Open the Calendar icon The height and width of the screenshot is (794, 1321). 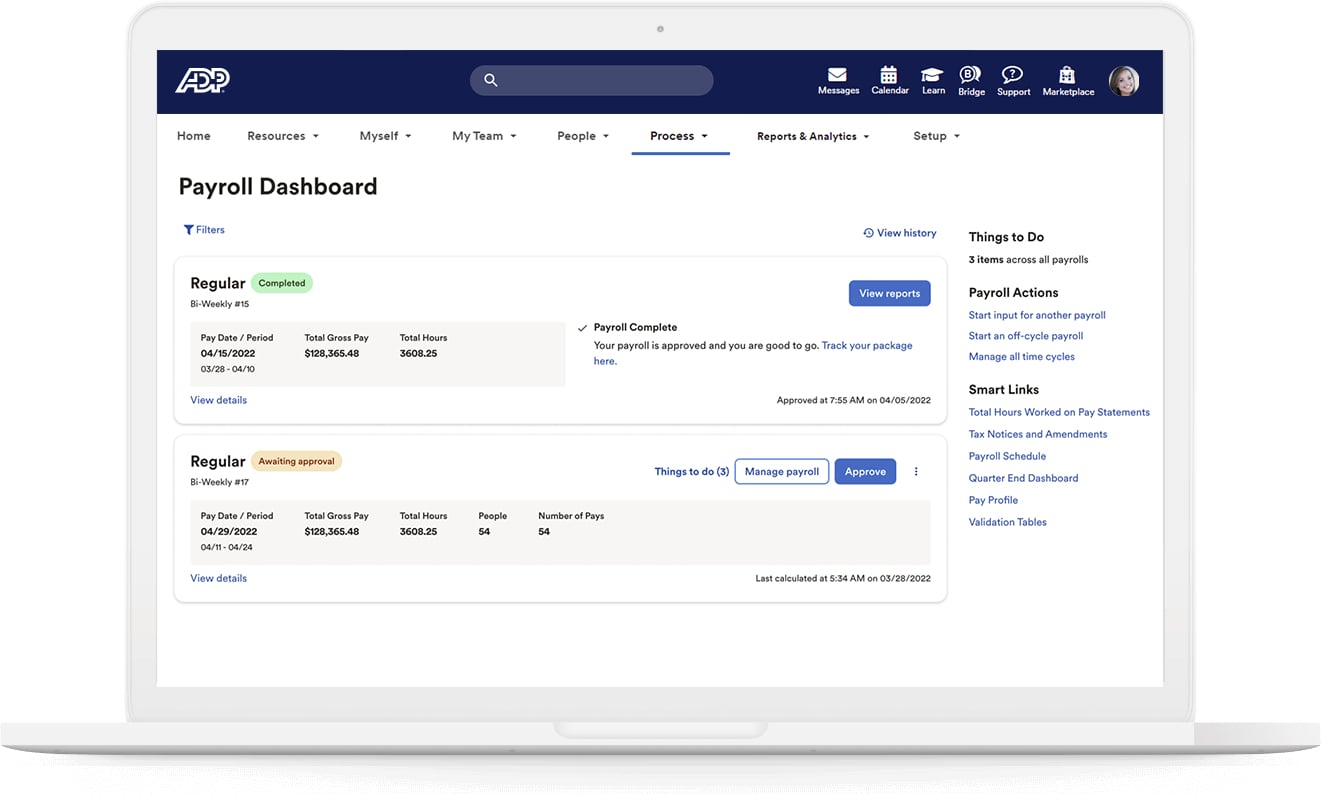(x=888, y=74)
